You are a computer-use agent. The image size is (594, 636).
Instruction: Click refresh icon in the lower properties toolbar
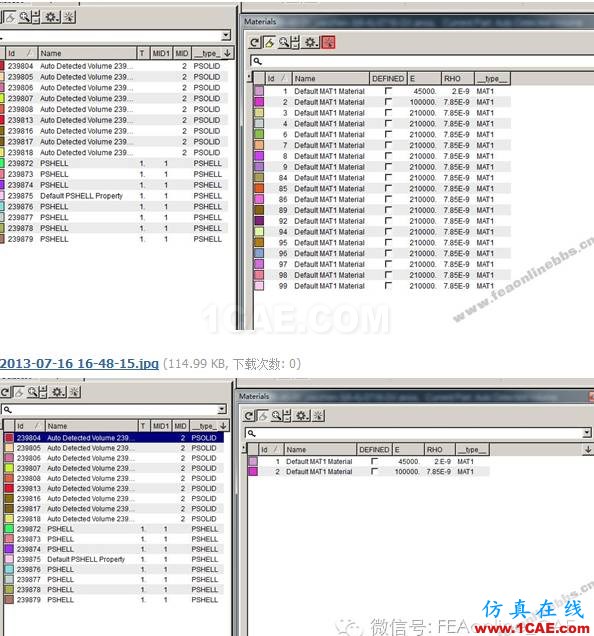pyautogui.click(x=5, y=392)
